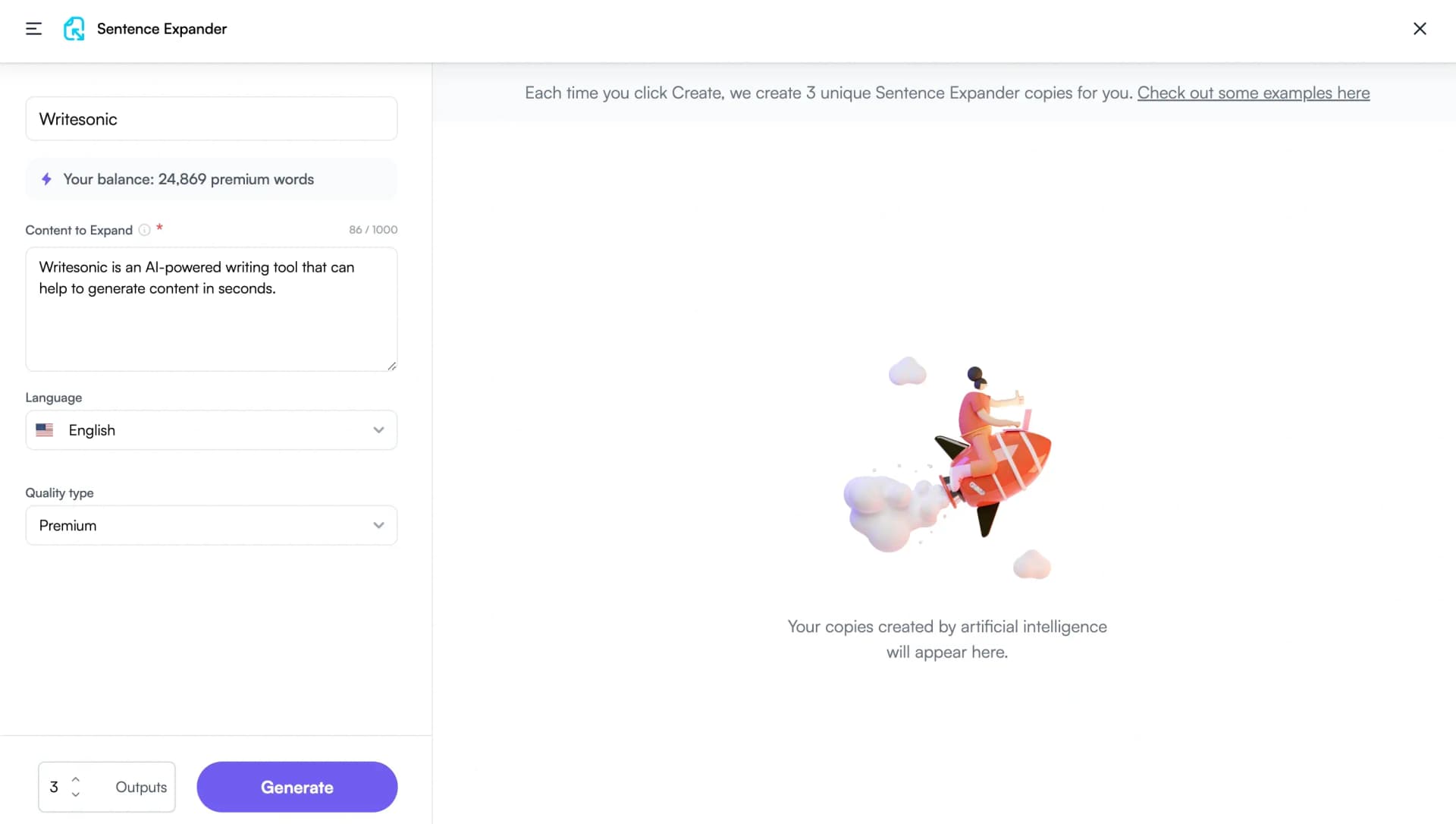Viewport: 1456px width, 824px height.
Task: Click Generate button to create copies
Action: coord(297,787)
